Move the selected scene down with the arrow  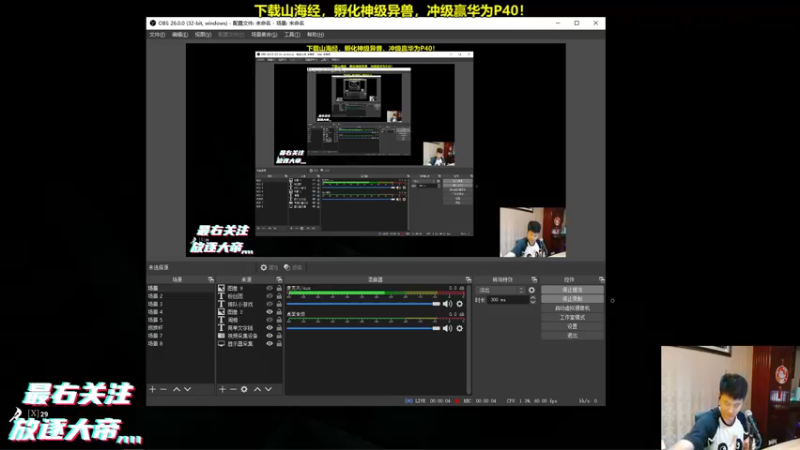click(x=188, y=389)
